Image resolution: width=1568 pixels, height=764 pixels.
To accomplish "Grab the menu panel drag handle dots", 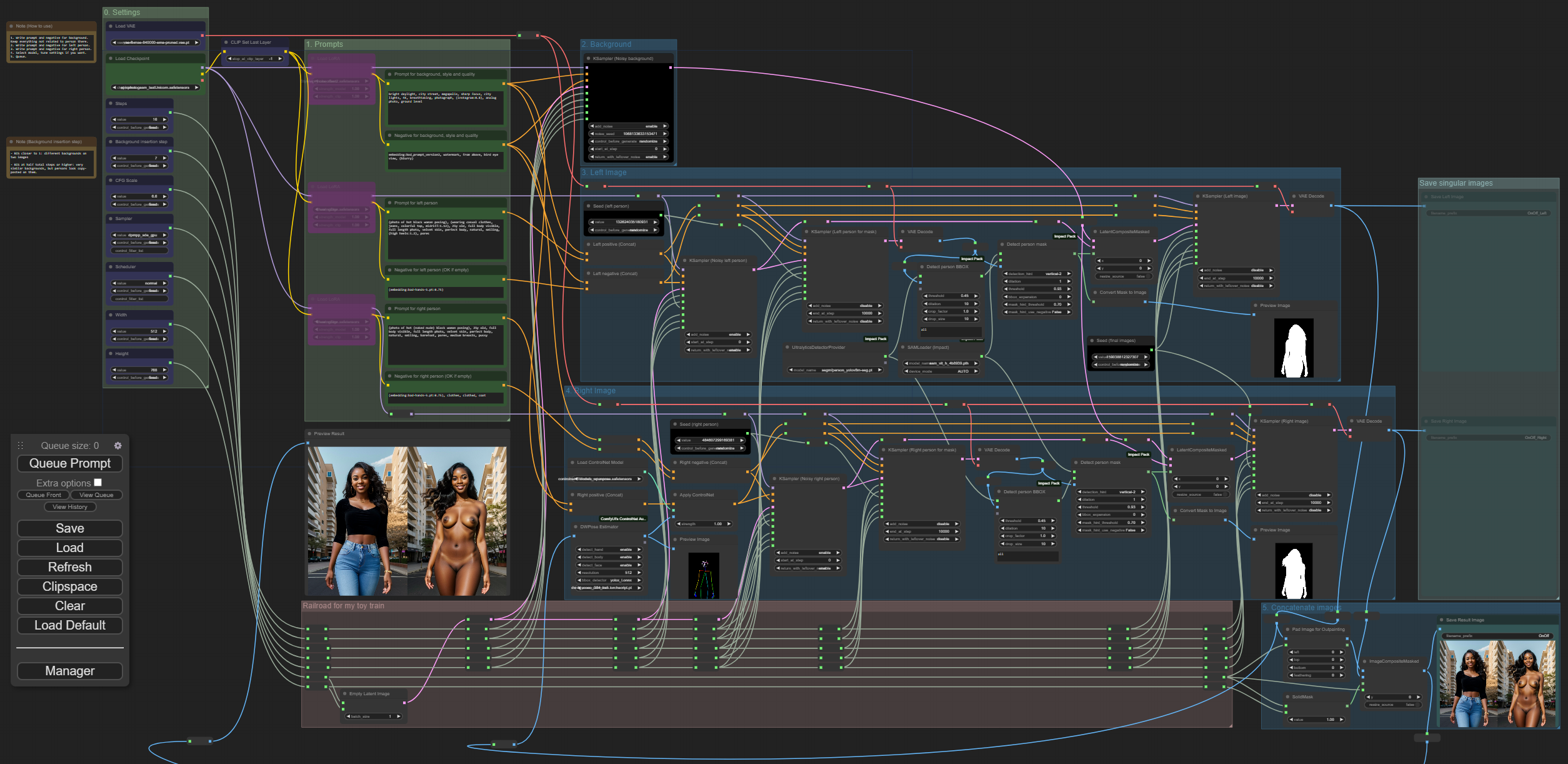I will (21, 446).
